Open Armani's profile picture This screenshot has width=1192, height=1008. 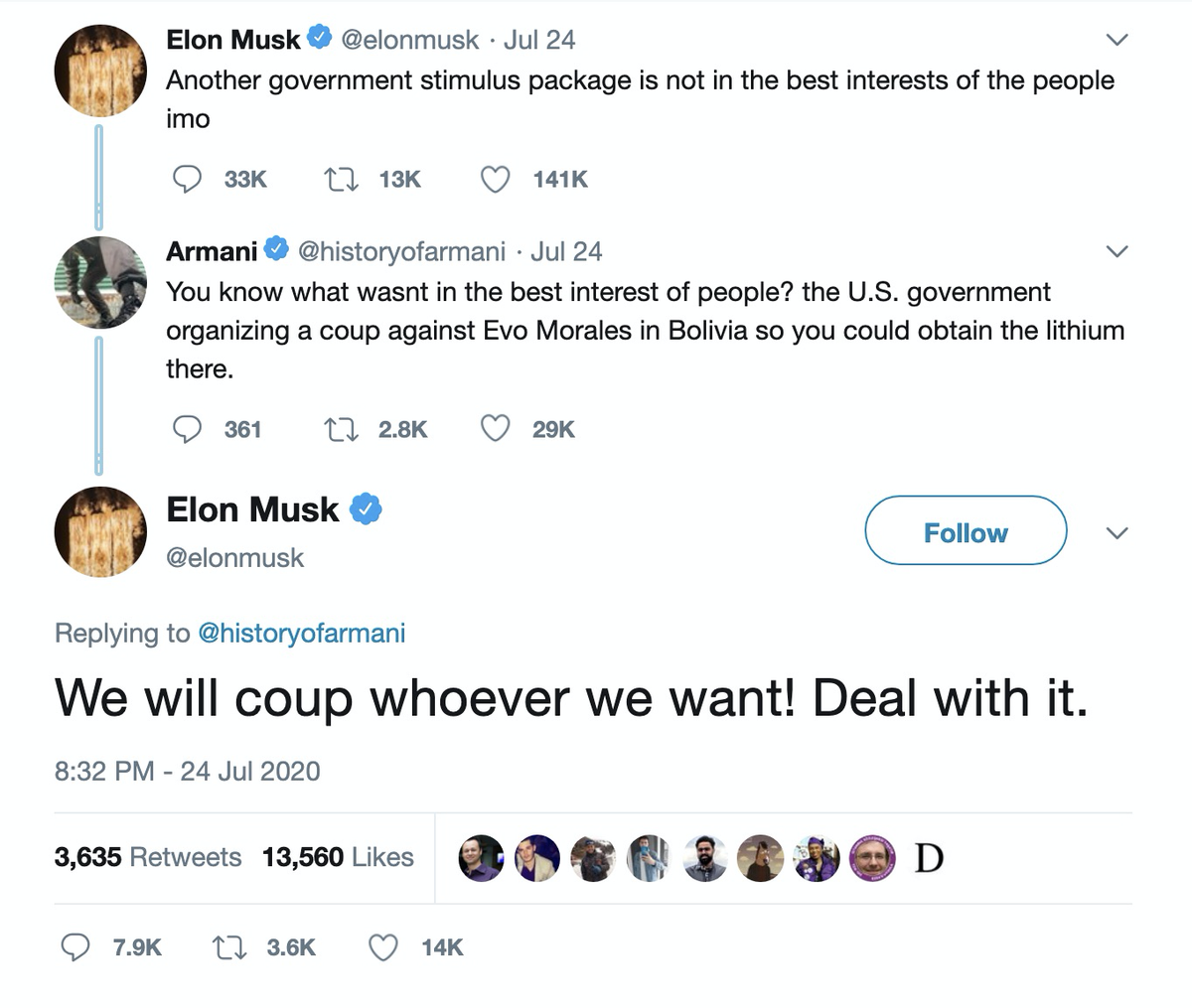click(99, 282)
